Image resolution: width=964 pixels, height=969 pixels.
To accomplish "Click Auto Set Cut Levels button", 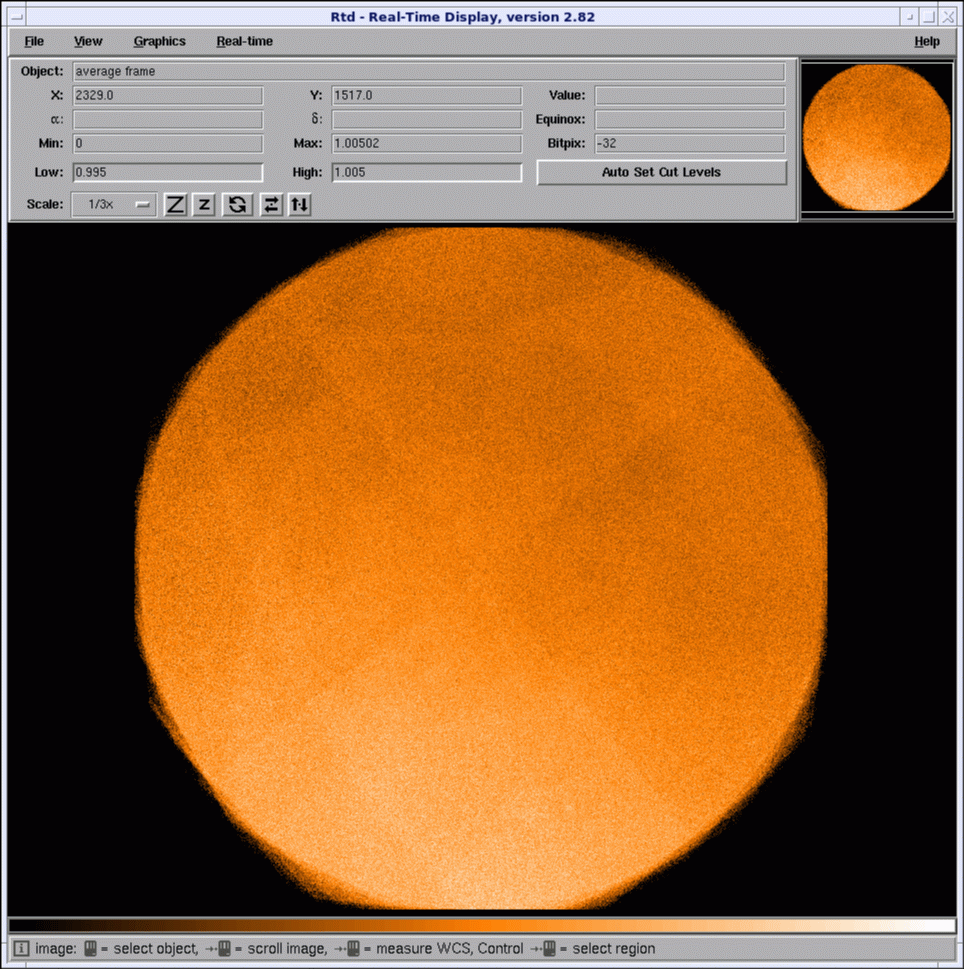I will [661, 172].
